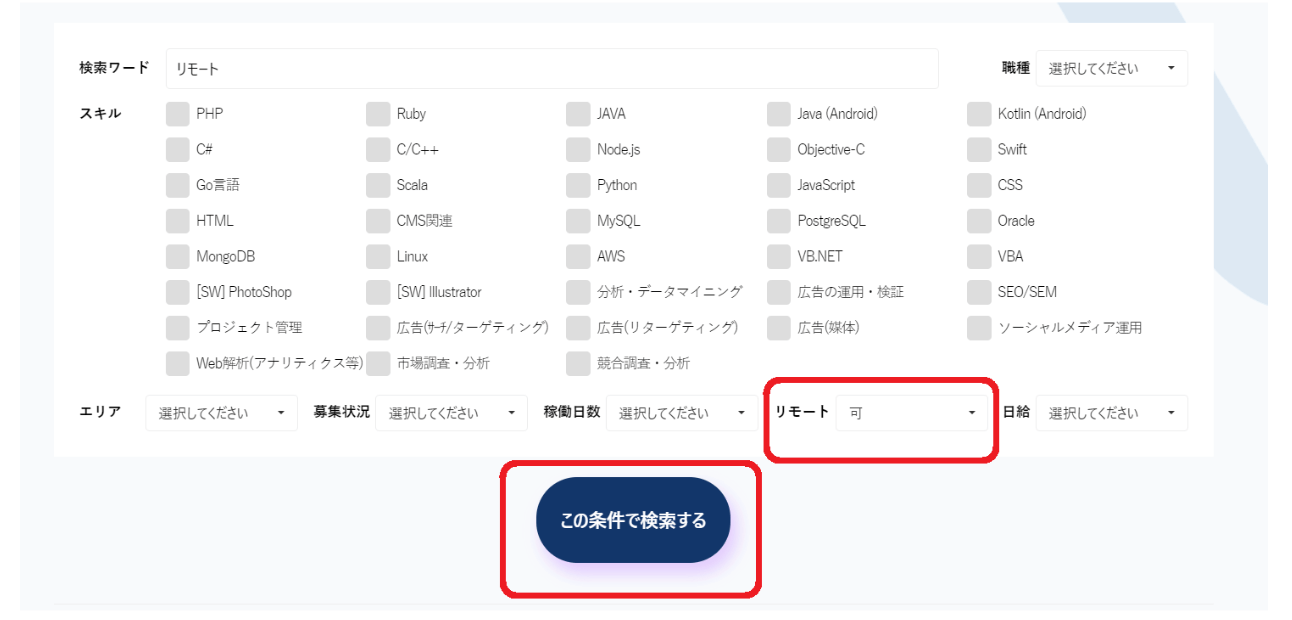Check the プロジェクト管理 checkbox
This screenshot has height=620, width=1292.
tap(177, 328)
